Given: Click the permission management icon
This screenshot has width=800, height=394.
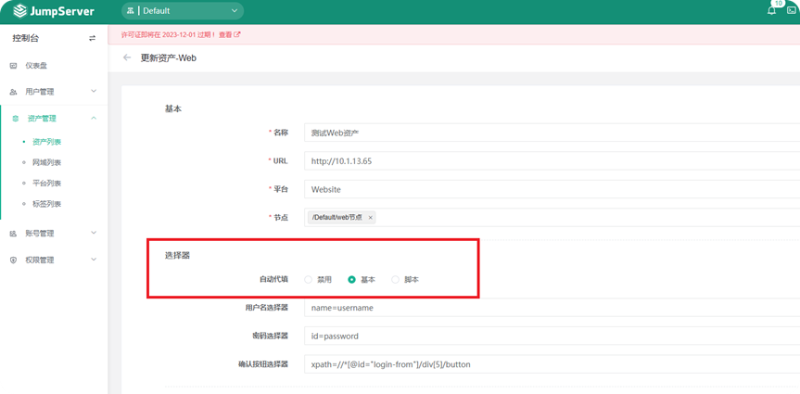Looking at the screenshot, I should [14, 260].
